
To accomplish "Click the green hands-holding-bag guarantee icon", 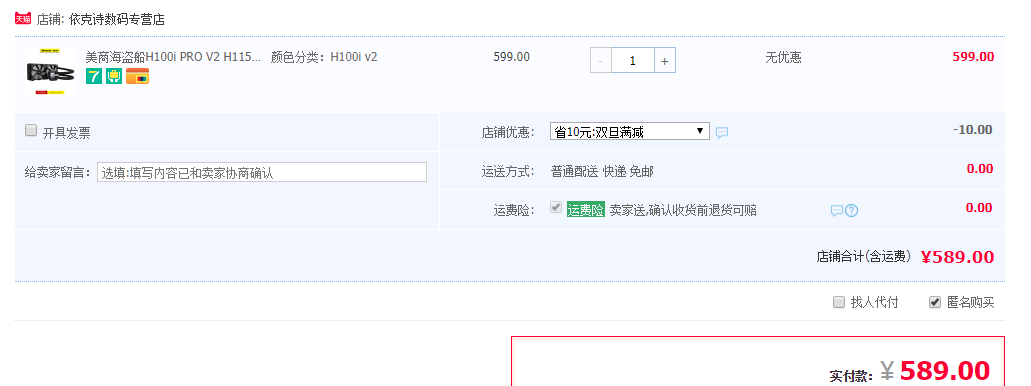I will pyautogui.click(x=114, y=76).
